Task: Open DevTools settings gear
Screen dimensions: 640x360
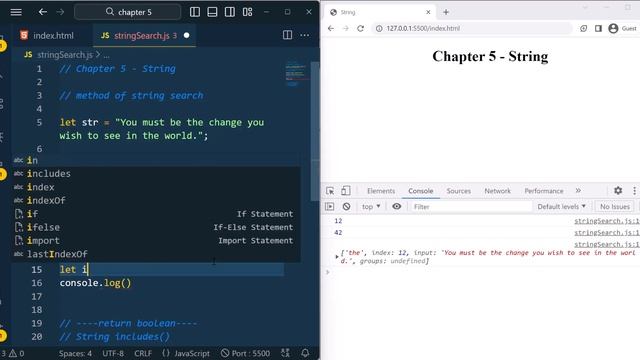Action: pos(618,191)
